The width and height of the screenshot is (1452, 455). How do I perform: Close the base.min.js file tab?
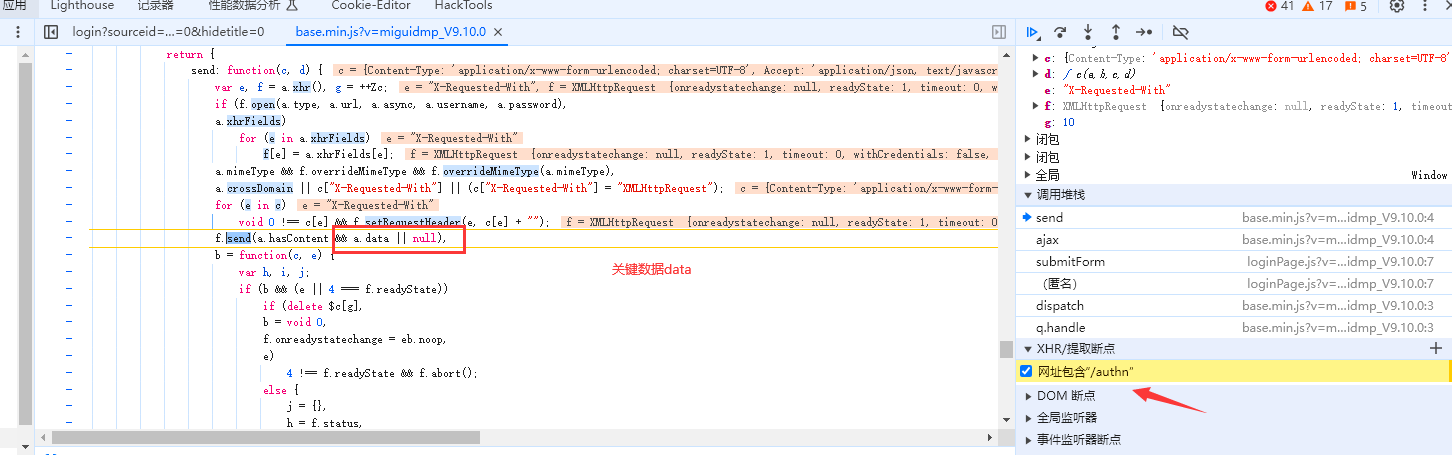(x=498, y=32)
